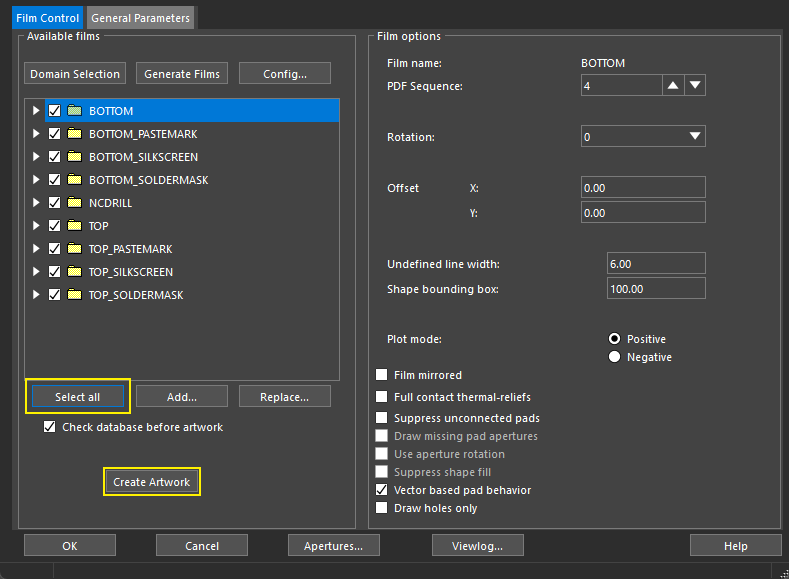Click the yellow TOP_SILKSCREEN folder icon

point(74,272)
